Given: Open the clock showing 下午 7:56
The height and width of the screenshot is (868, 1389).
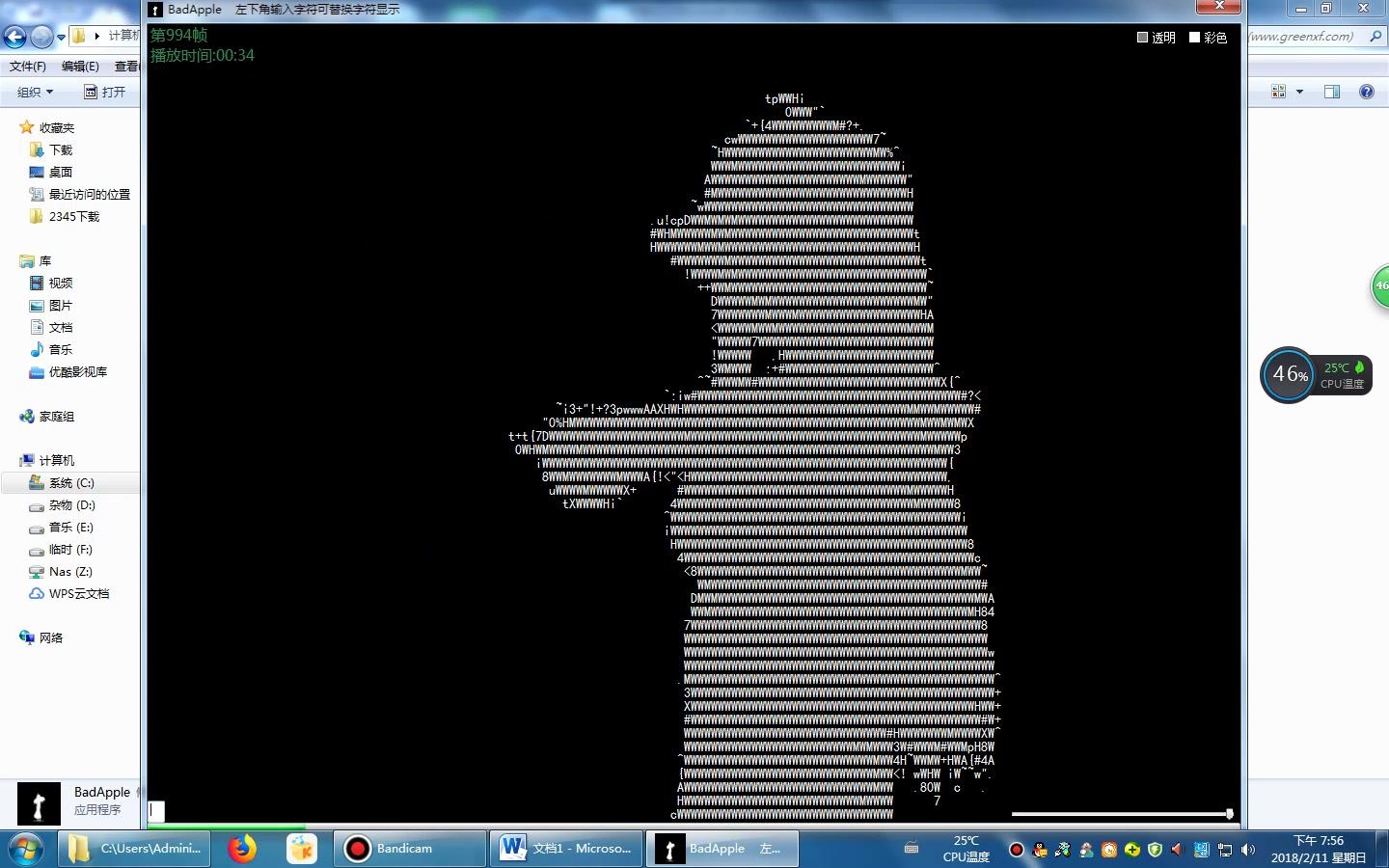Looking at the screenshot, I should point(1318,849).
